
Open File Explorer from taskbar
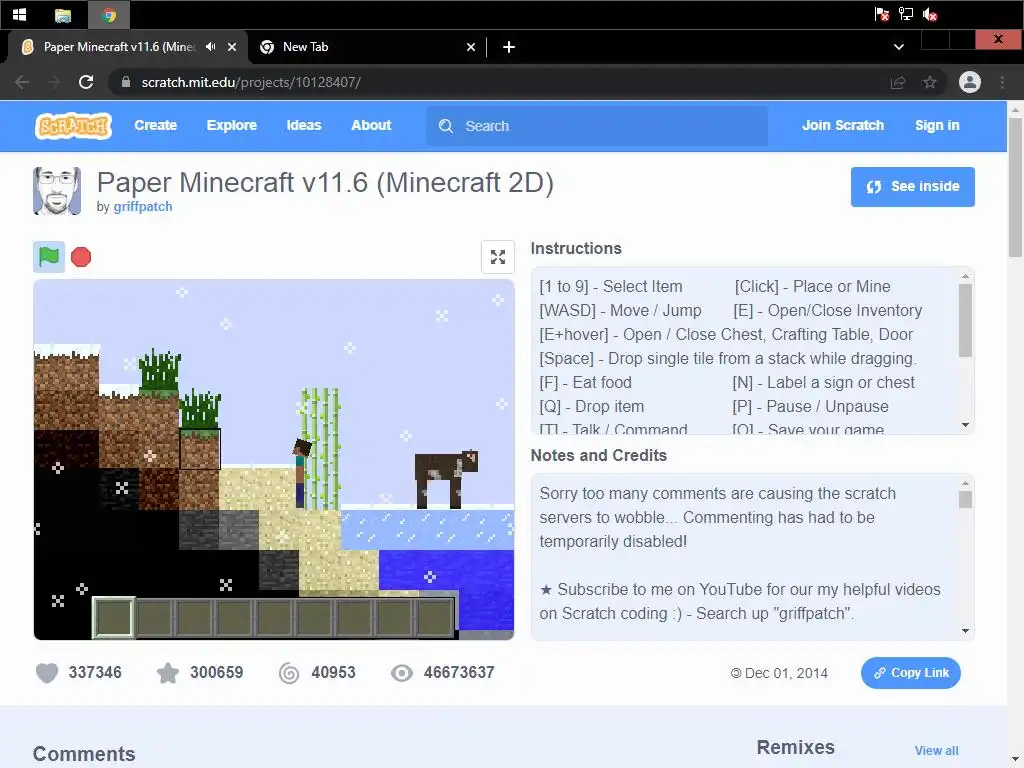[63, 15]
